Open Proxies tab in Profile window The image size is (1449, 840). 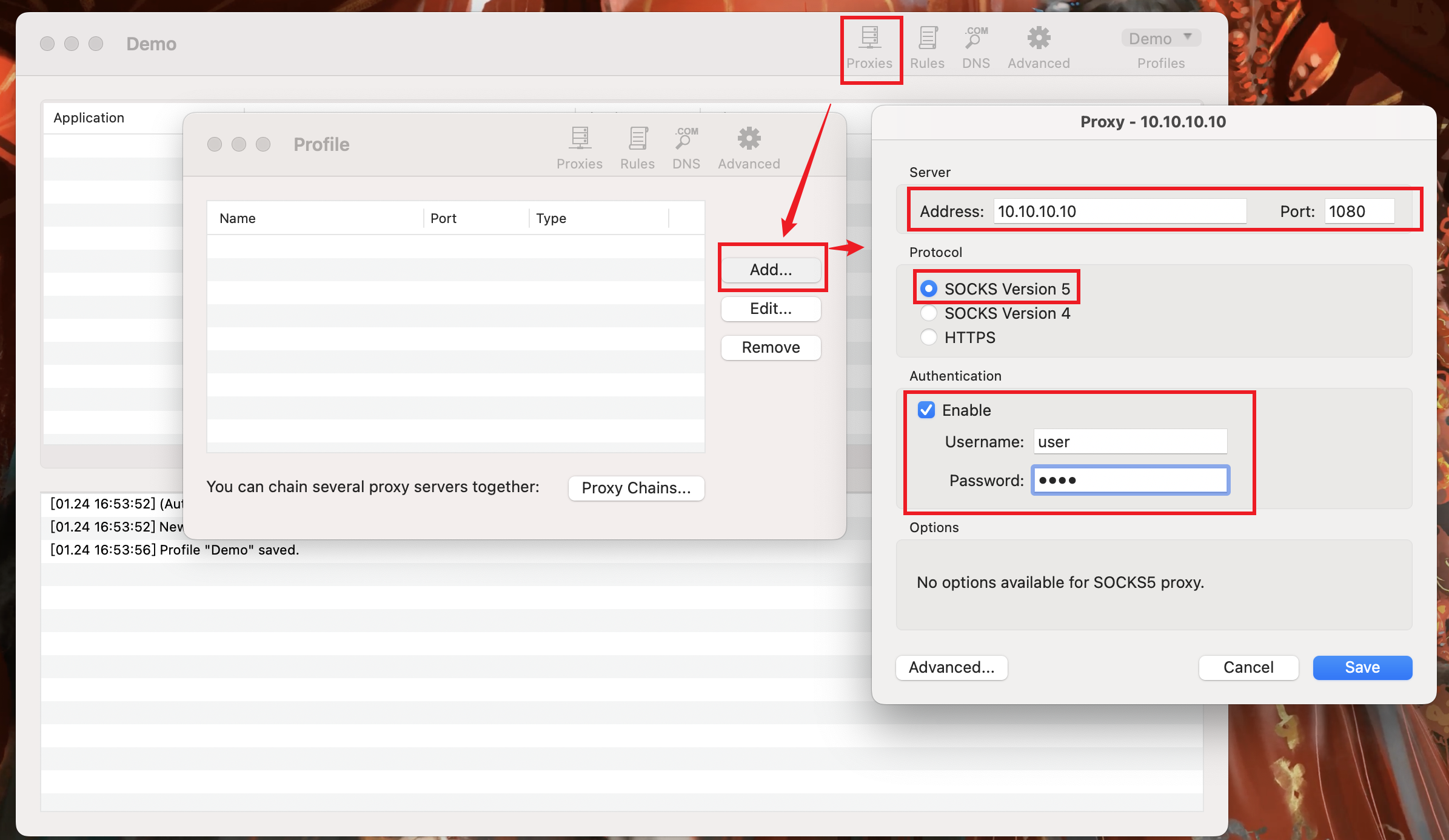click(x=579, y=147)
